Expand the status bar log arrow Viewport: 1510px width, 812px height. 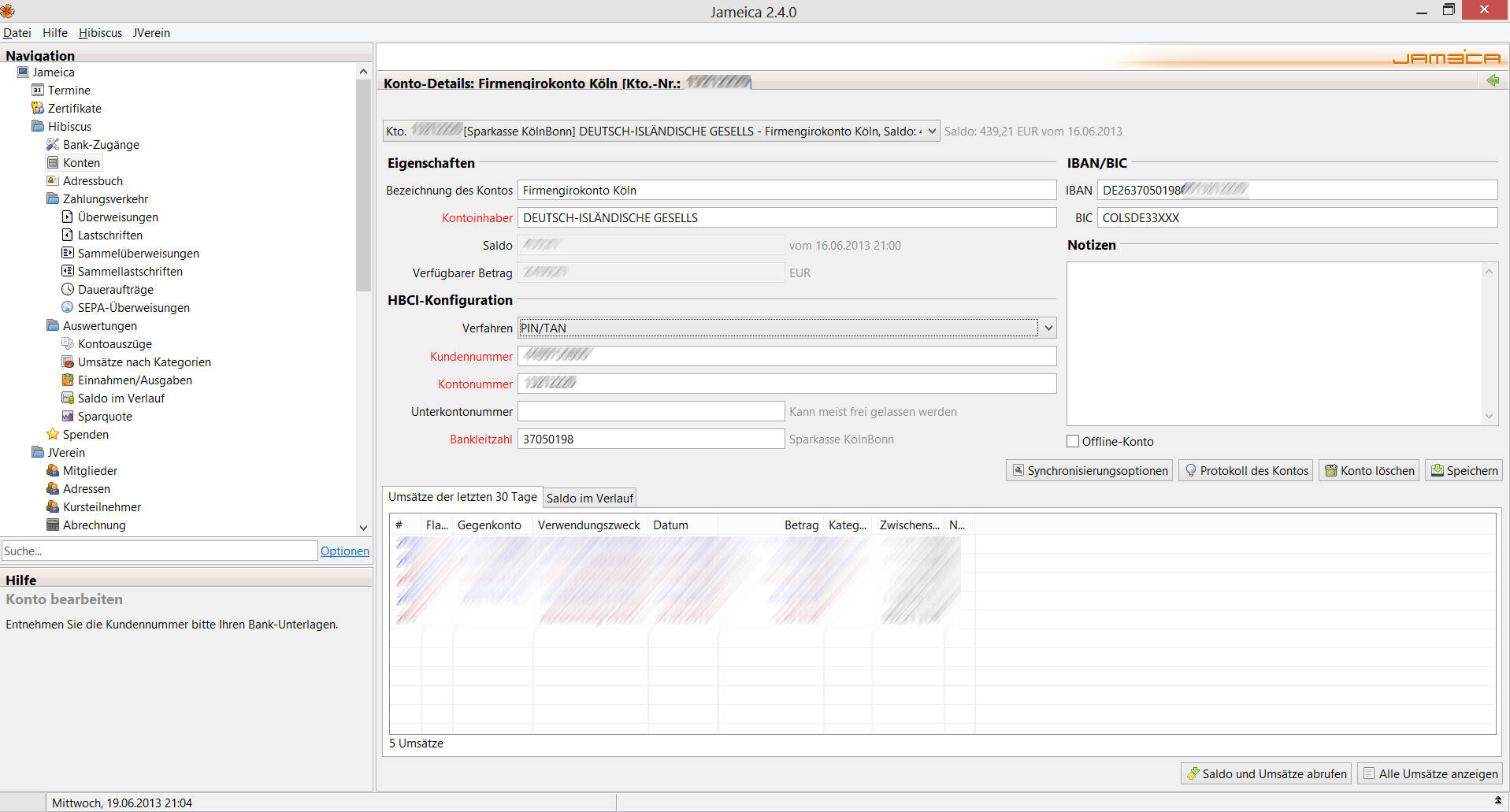coord(1497,801)
